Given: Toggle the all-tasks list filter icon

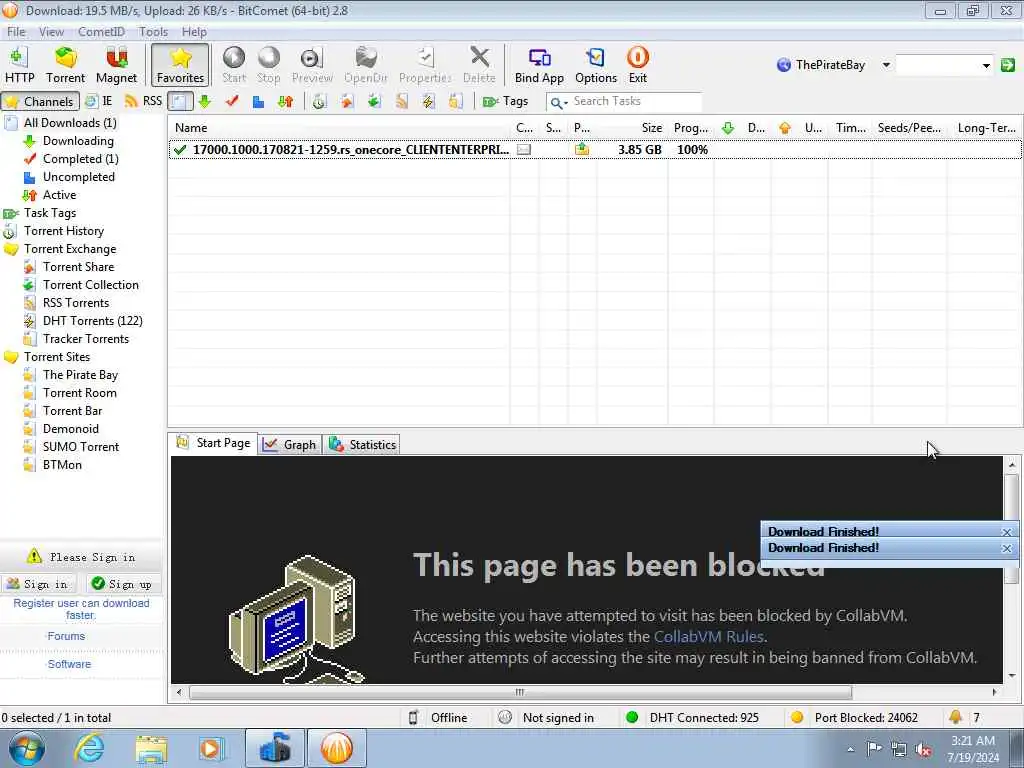Looking at the screenshot, I should point(180,101).
